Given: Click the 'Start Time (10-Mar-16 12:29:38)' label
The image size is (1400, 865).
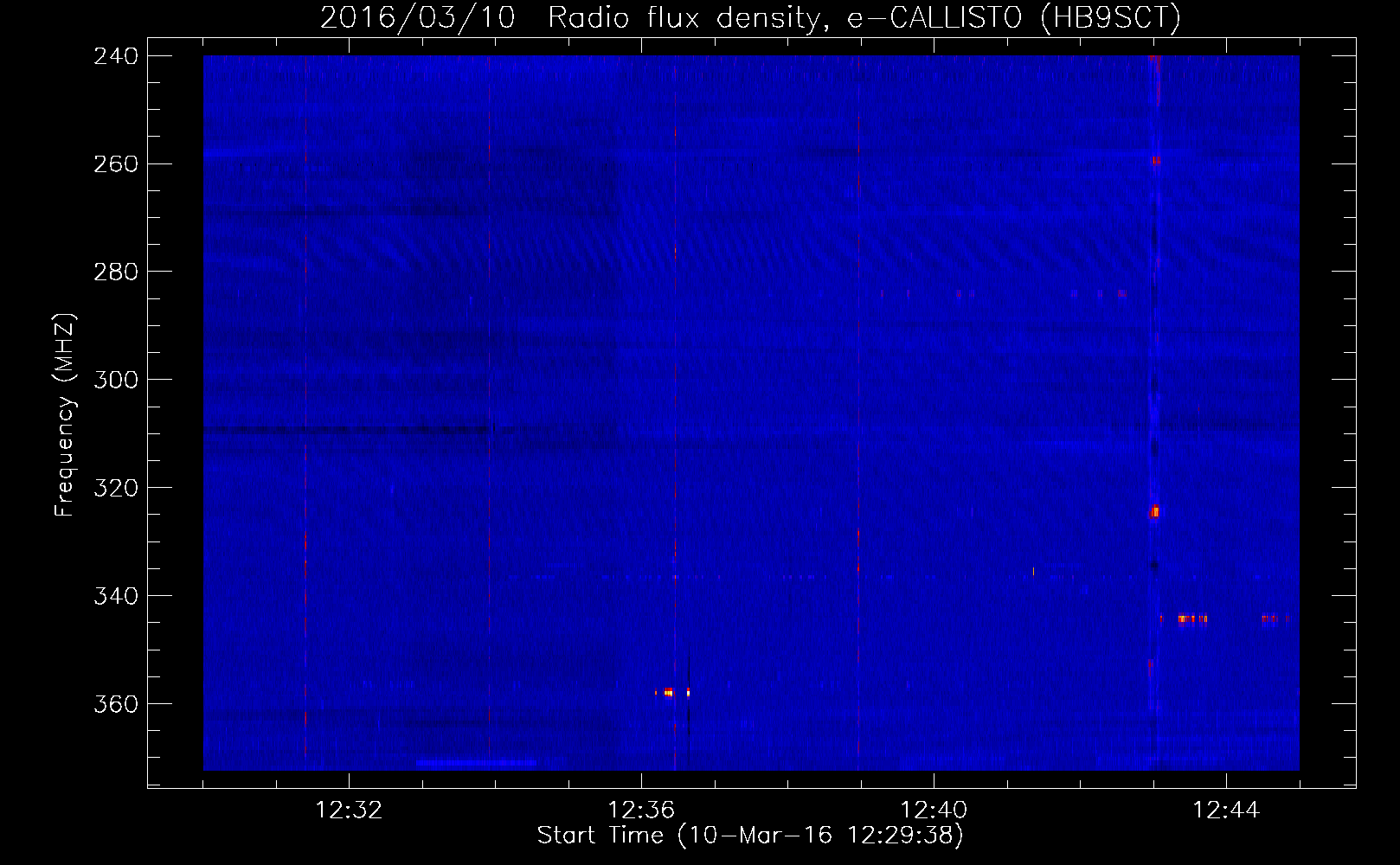Looking at the screenshot, I should tap(750, 836).
